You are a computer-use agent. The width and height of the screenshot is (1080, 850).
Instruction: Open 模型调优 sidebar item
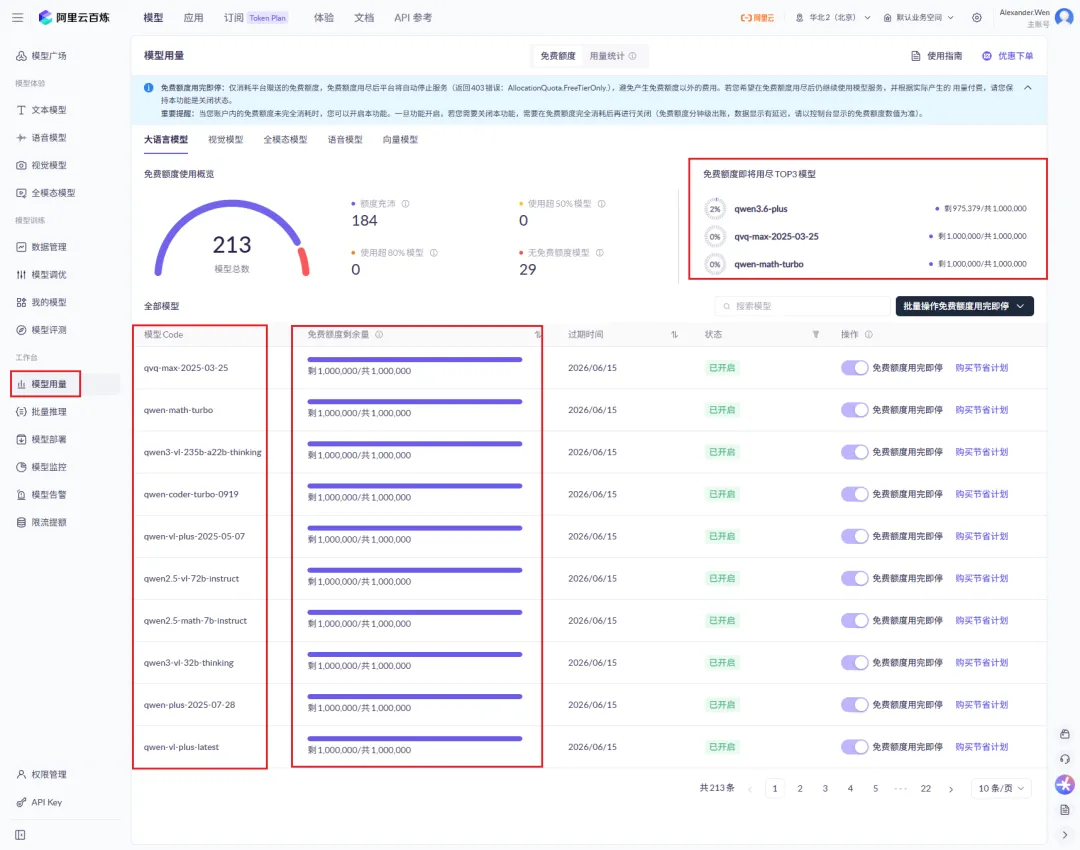41,274
